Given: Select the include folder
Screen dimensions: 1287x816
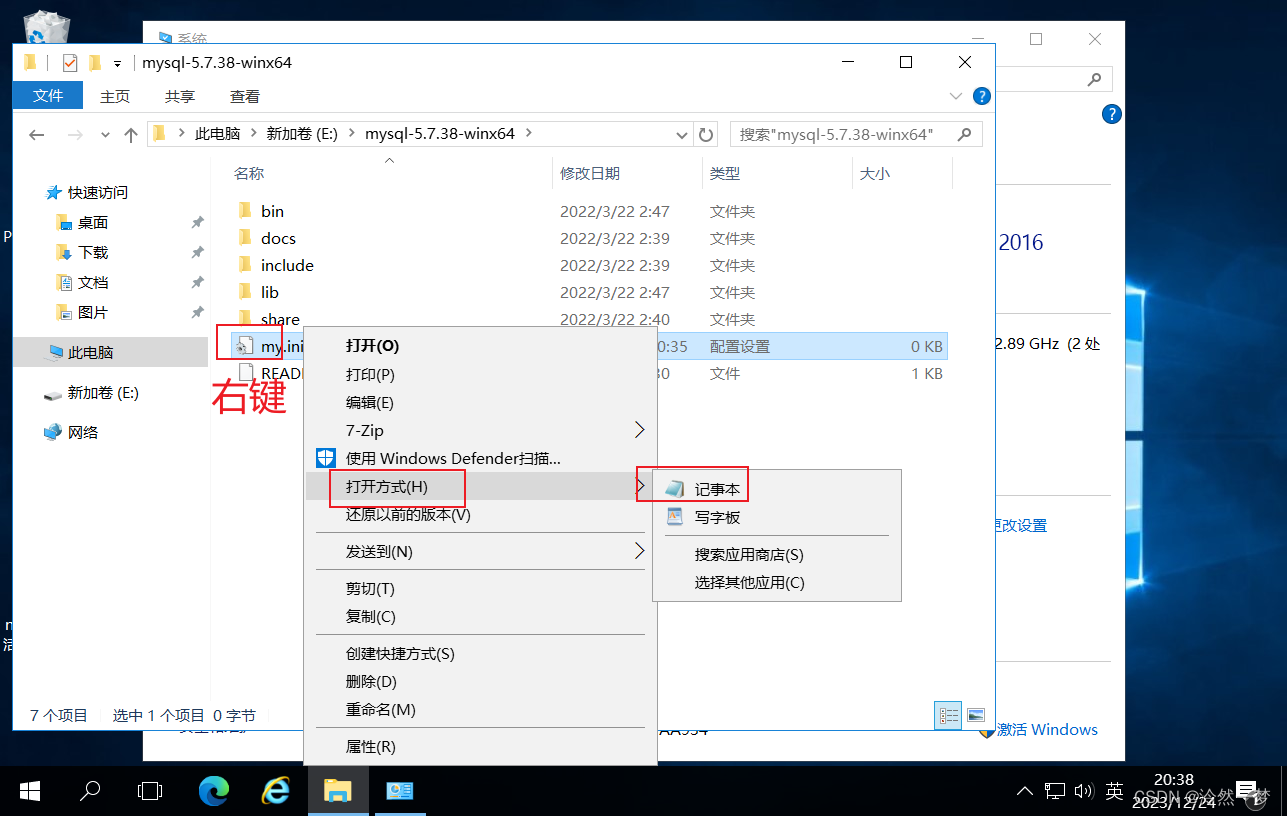Looking at the screenshot, I should point(287,265).
